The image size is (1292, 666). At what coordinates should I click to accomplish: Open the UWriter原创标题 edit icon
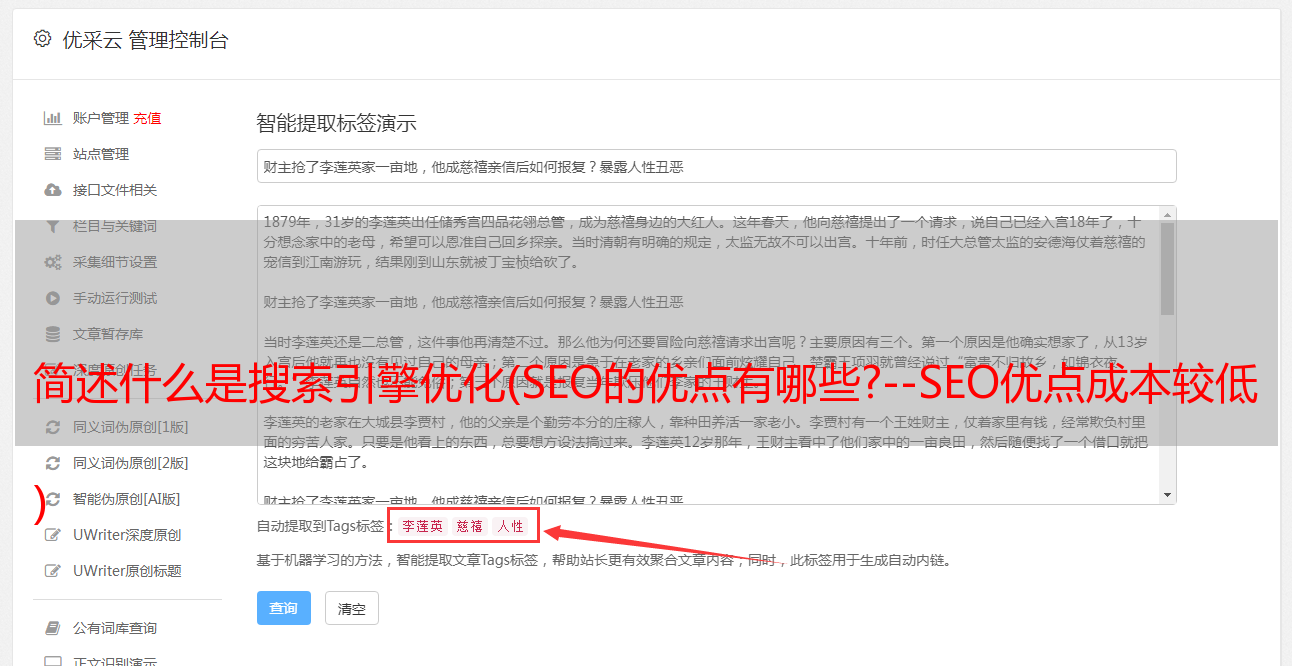[x=53, y=571]
